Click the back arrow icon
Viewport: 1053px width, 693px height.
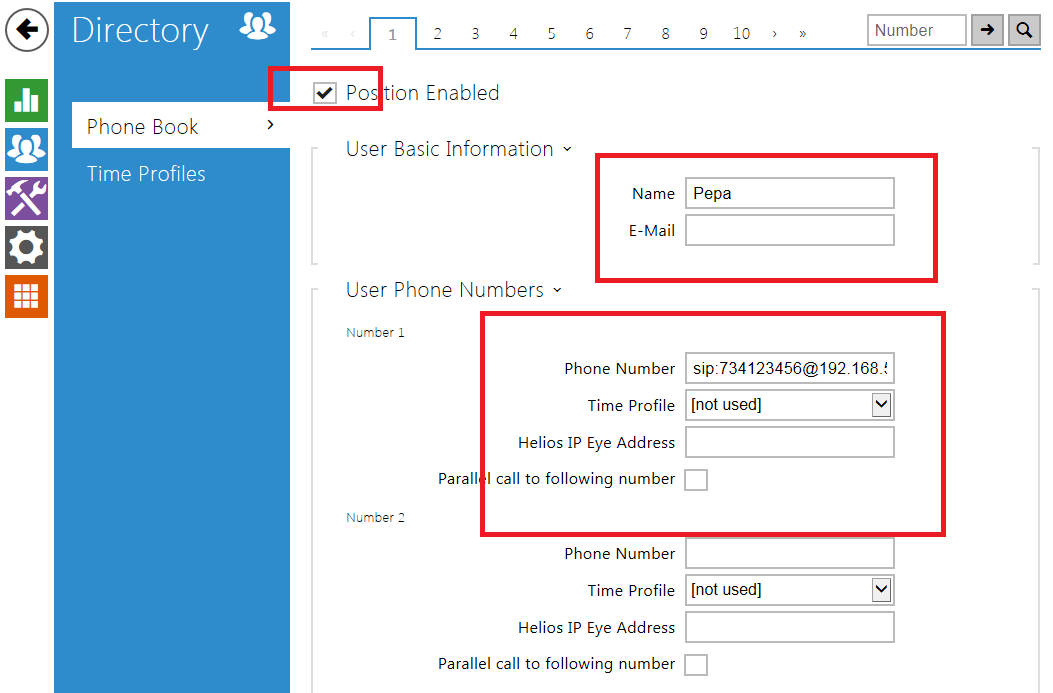27,31
